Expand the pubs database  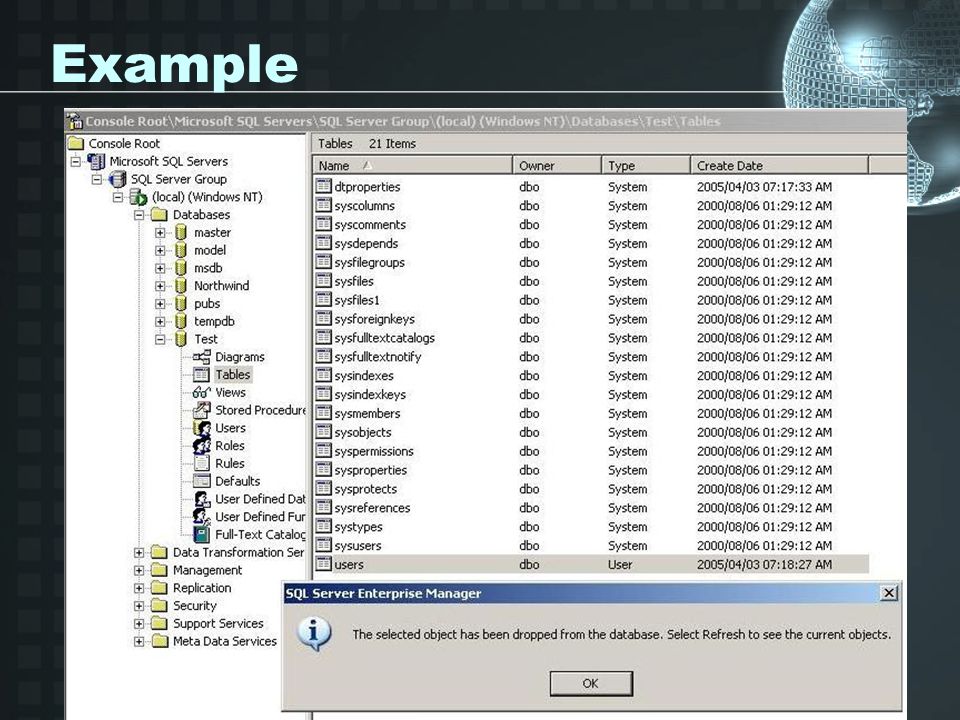coord(160,304)
